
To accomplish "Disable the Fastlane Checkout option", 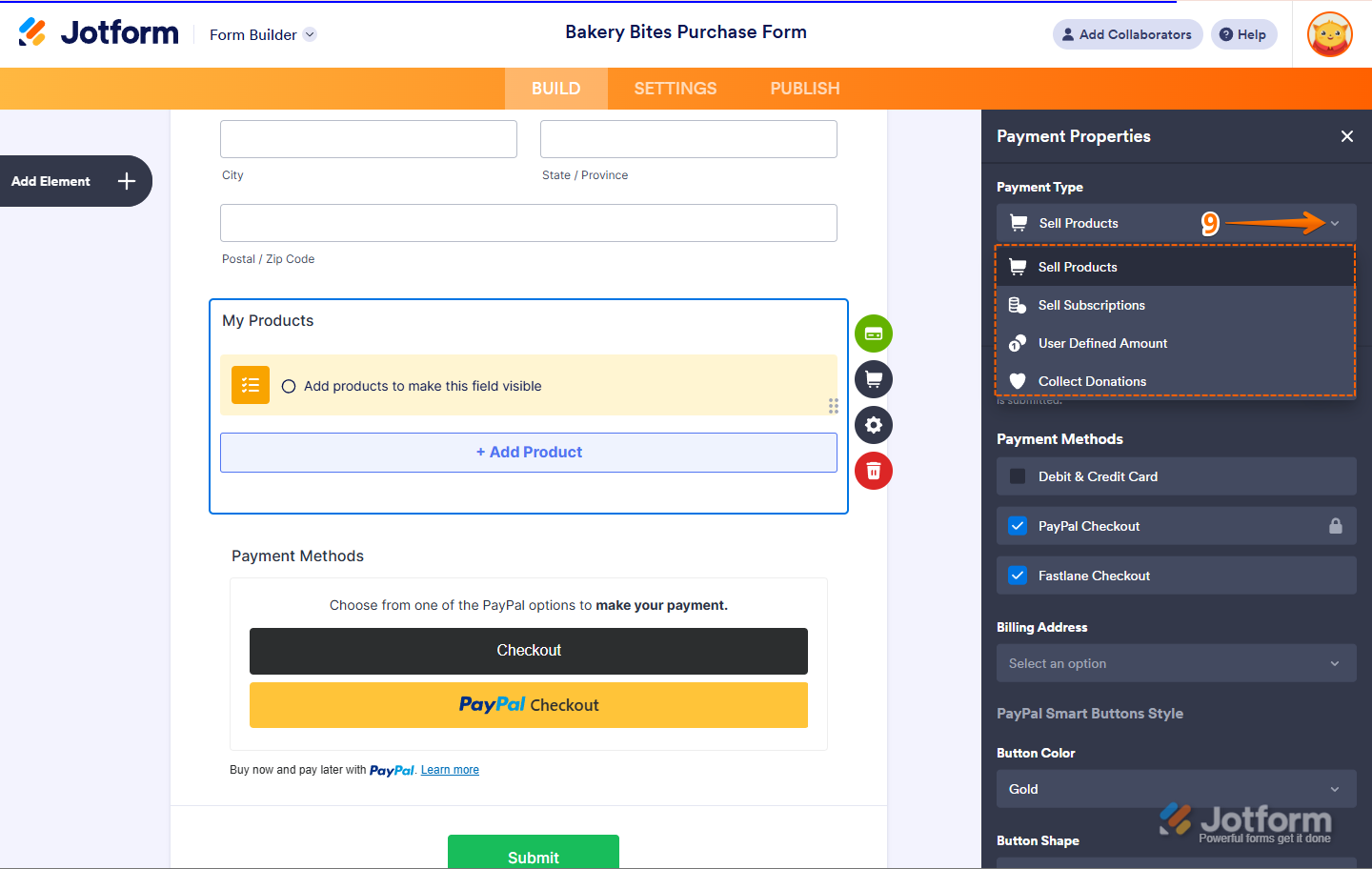I will (1017, 575).
